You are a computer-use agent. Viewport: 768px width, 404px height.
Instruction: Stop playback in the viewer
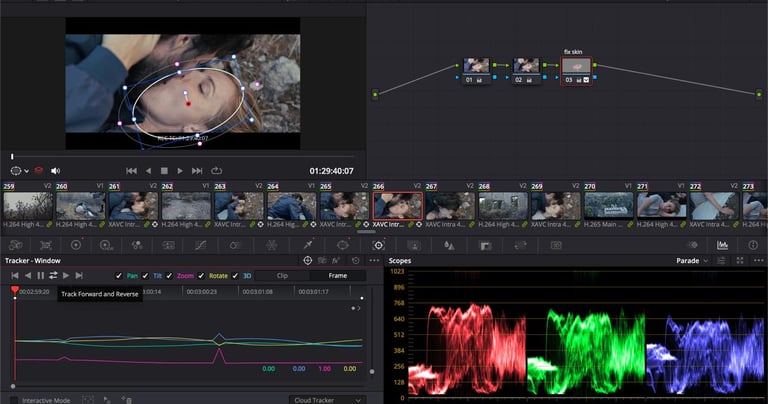tap(165, 171)
